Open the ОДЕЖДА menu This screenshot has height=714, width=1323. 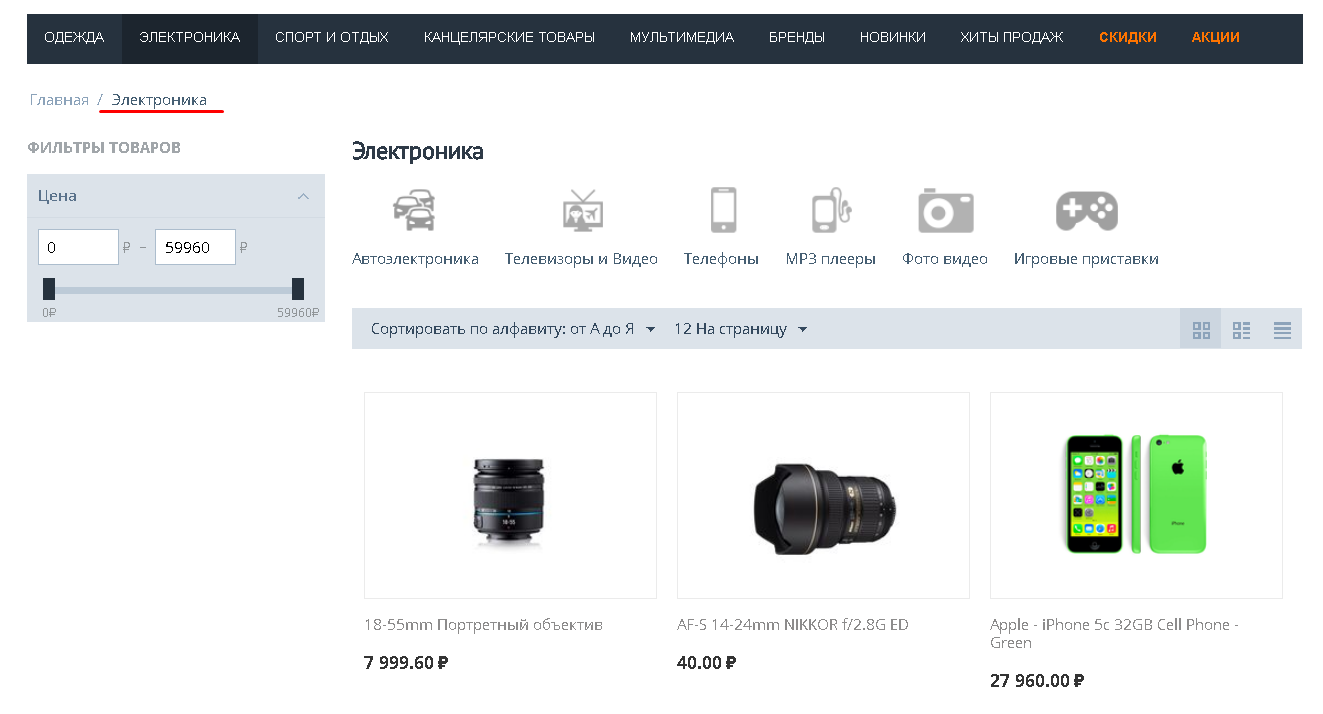tap(74, 38)
